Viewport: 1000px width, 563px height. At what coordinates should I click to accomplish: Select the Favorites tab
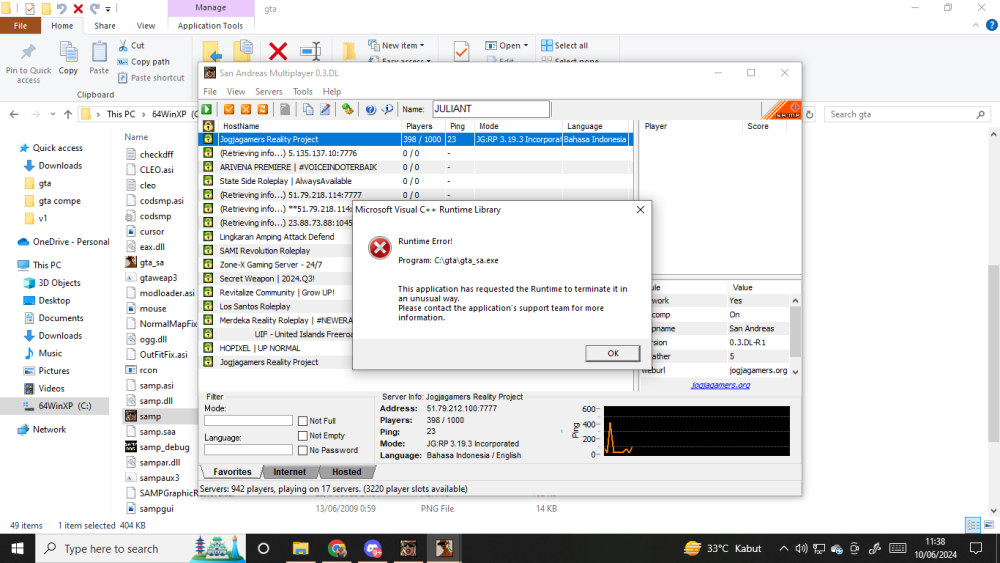click(232, 472)
